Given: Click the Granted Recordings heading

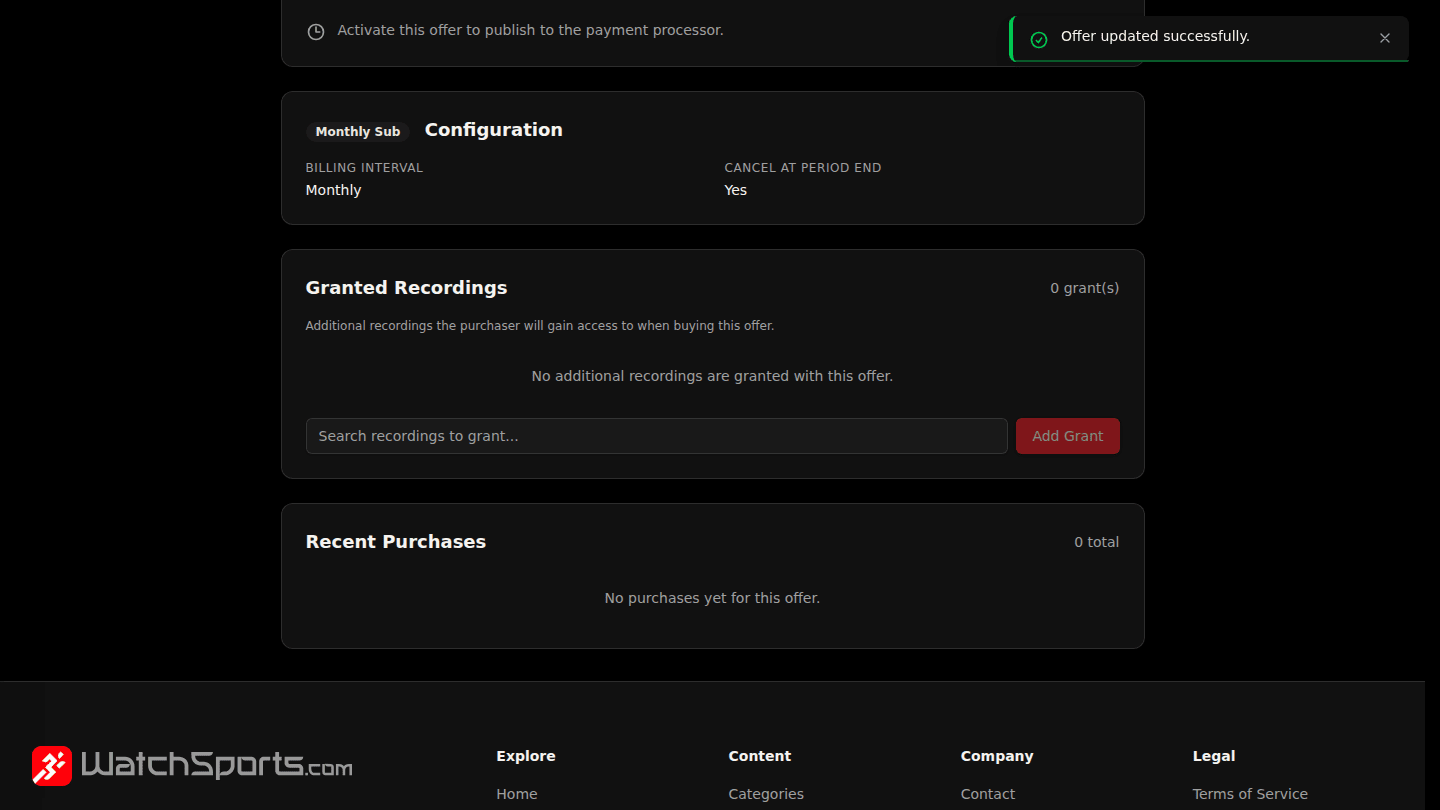Looking at the screenshot, I should click(406, 288).
